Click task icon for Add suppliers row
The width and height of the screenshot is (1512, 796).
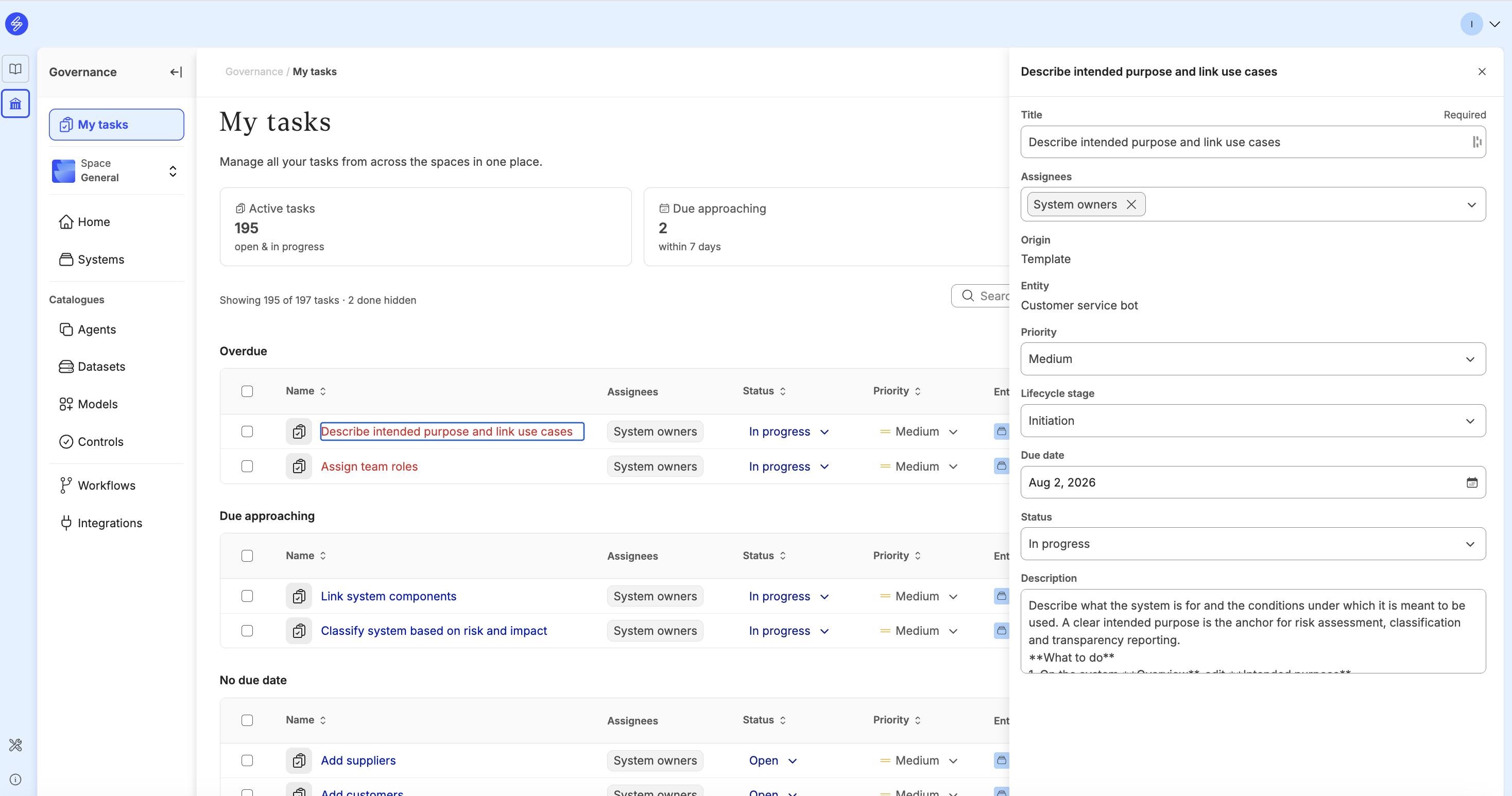[299, 761]
